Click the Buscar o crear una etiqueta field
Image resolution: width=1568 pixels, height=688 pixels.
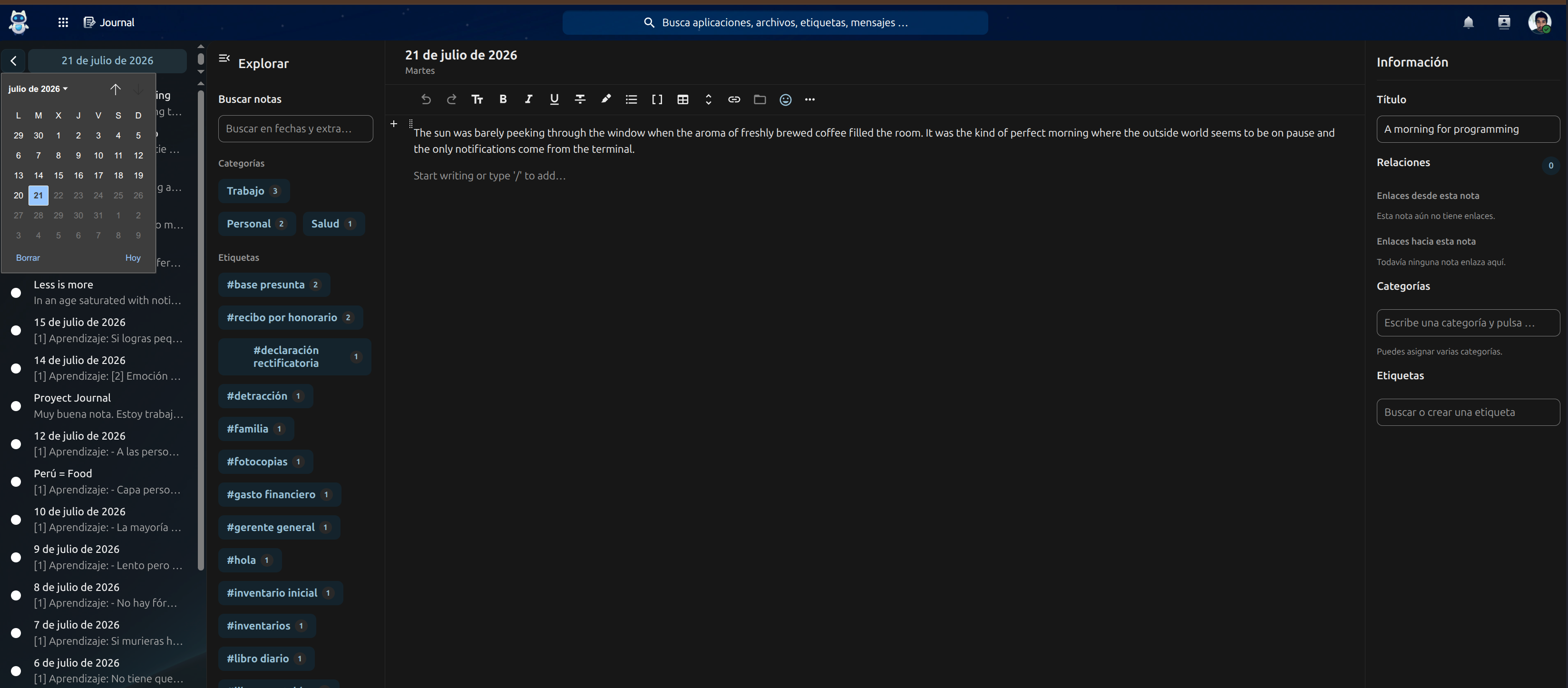click(1468, 412)
